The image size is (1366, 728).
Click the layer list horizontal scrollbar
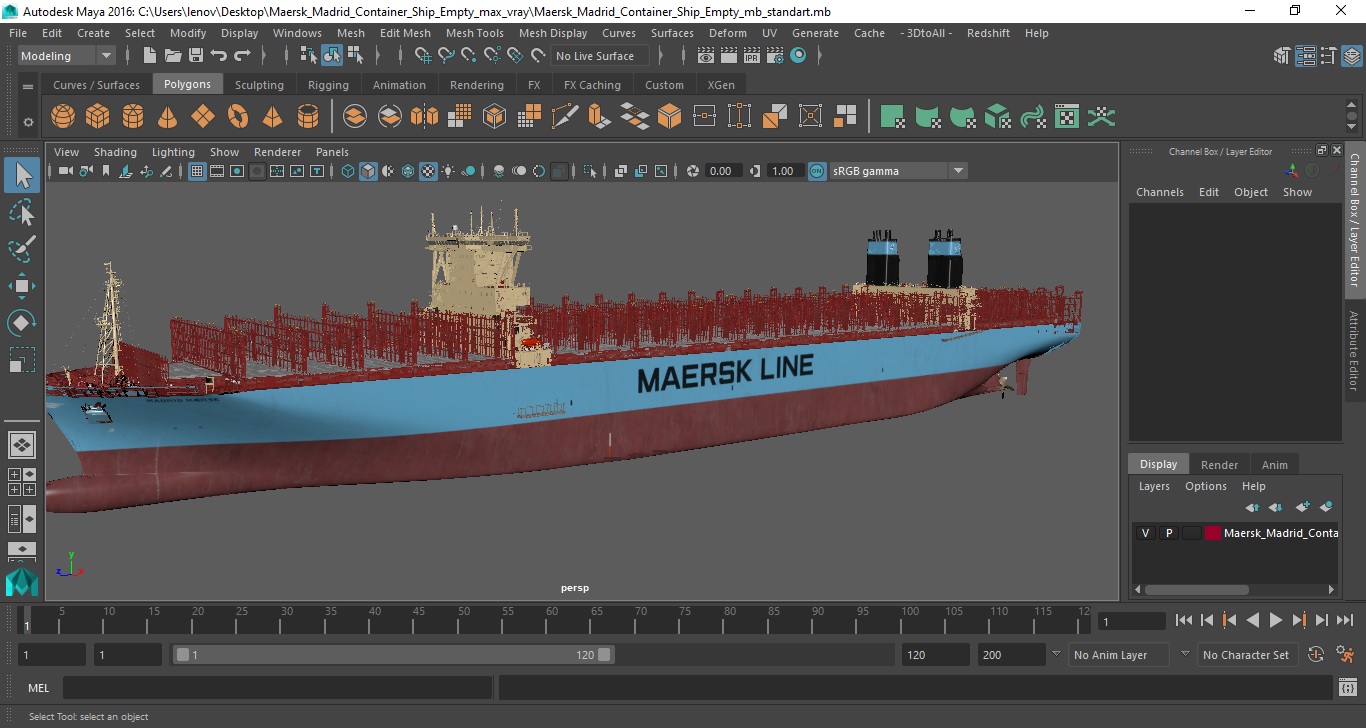point(1196,589)
